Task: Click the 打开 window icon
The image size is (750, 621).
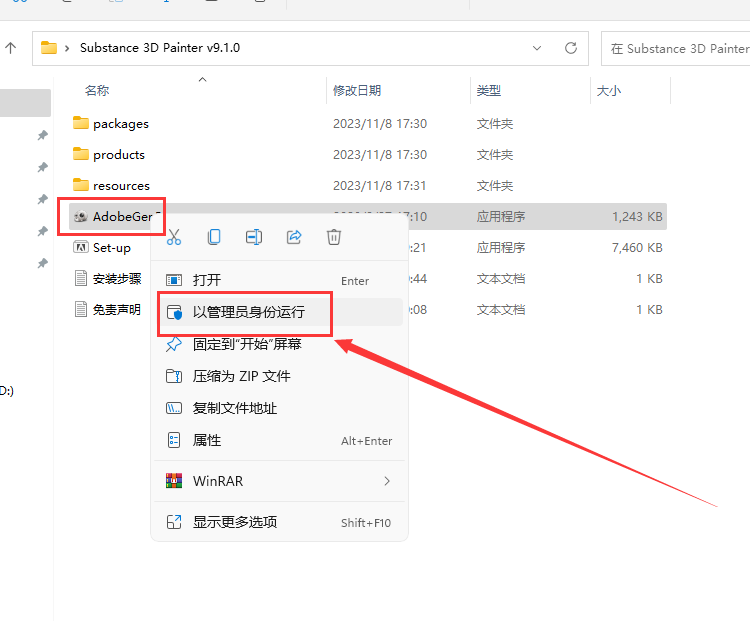Action: [x=174, y=280]
